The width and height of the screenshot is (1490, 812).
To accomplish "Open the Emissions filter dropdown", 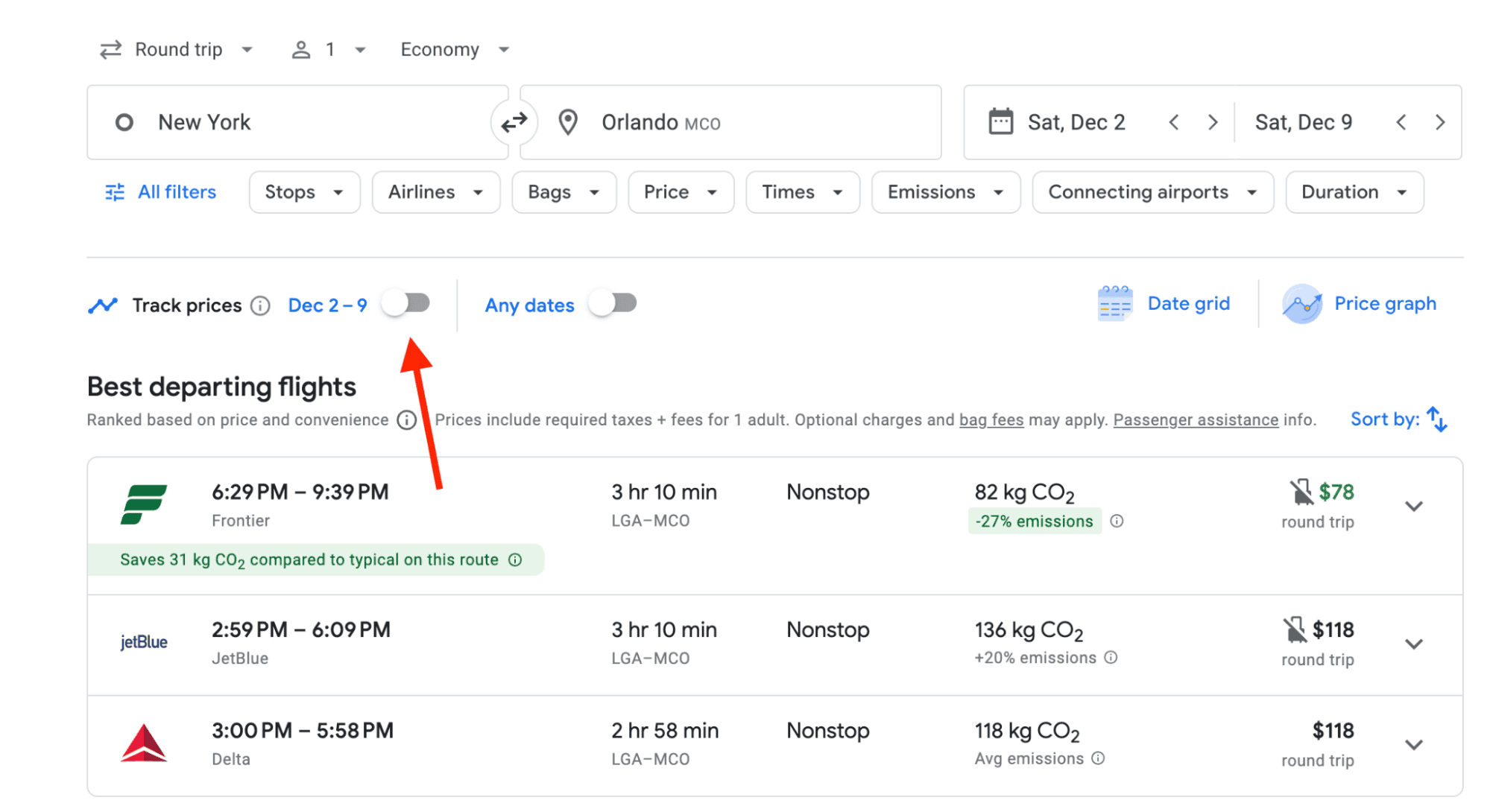I will (x=944, y=192).
